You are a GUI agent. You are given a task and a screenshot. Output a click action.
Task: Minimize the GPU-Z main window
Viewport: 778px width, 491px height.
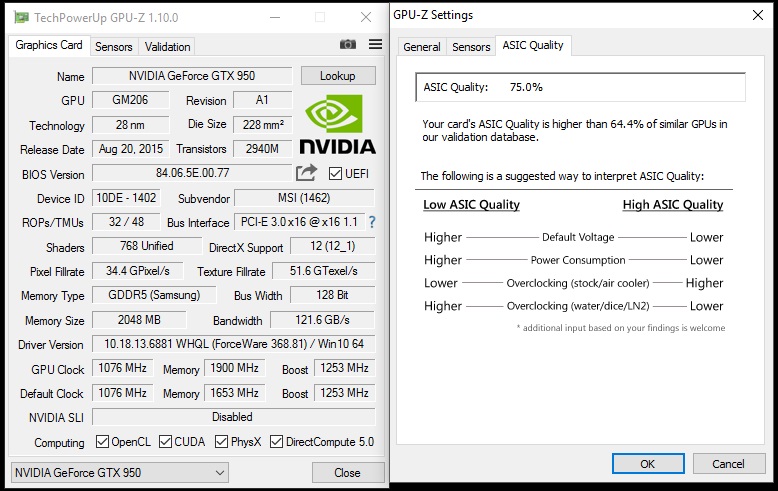pyautogui.click(x=275, y=17)
